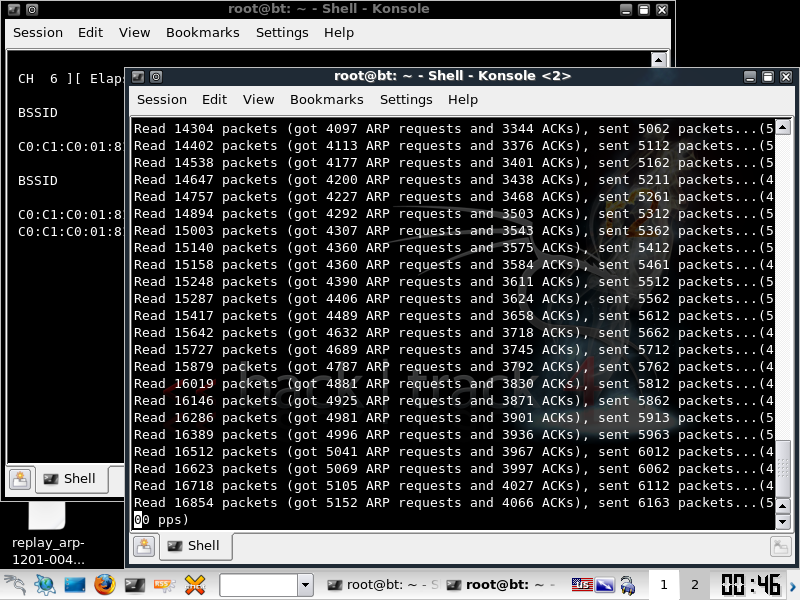Click the new session icon in back Konsole
800x600 pixels.
[x=19, y=479]
